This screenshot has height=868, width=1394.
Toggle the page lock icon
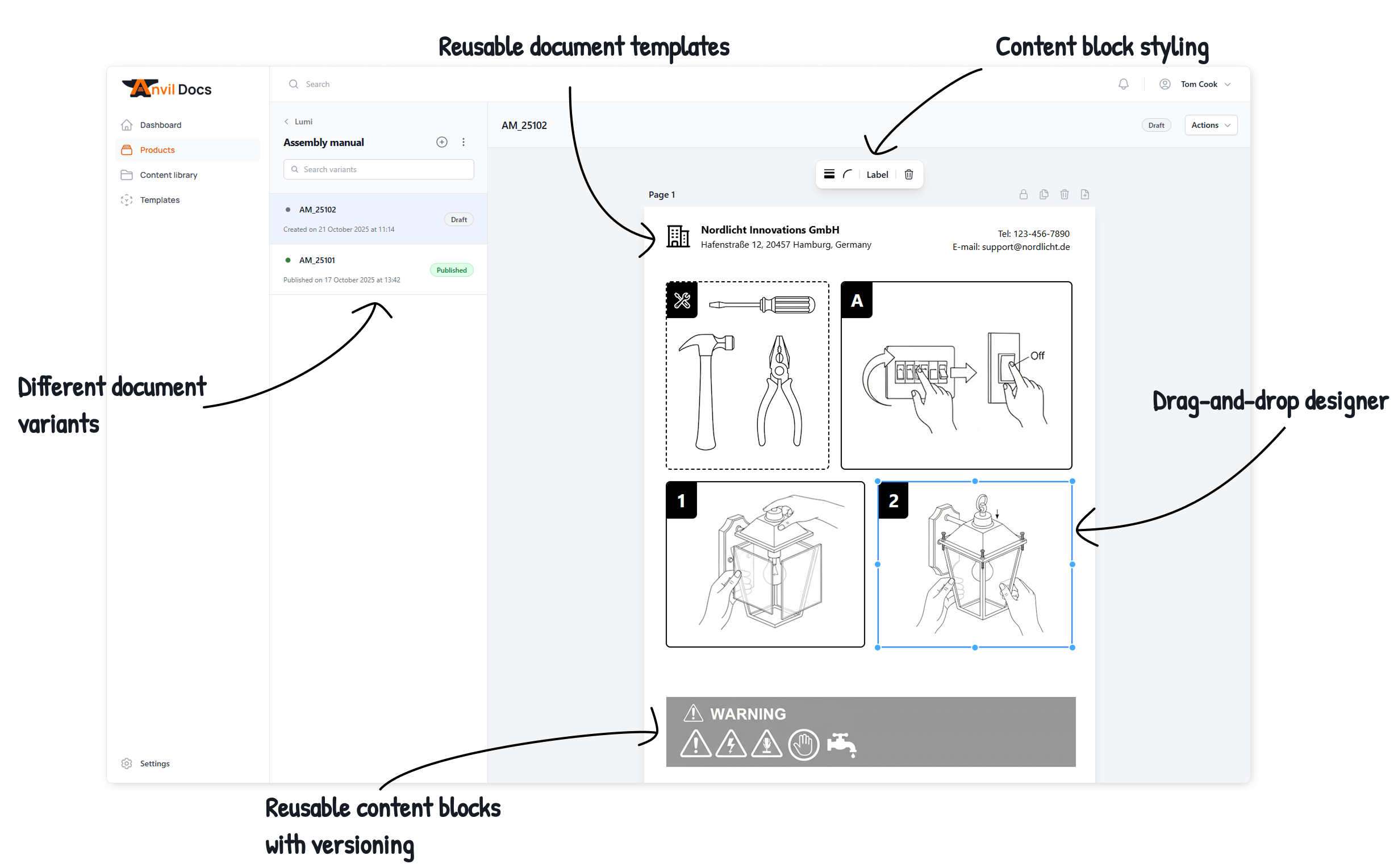(x=1024, y=195)
